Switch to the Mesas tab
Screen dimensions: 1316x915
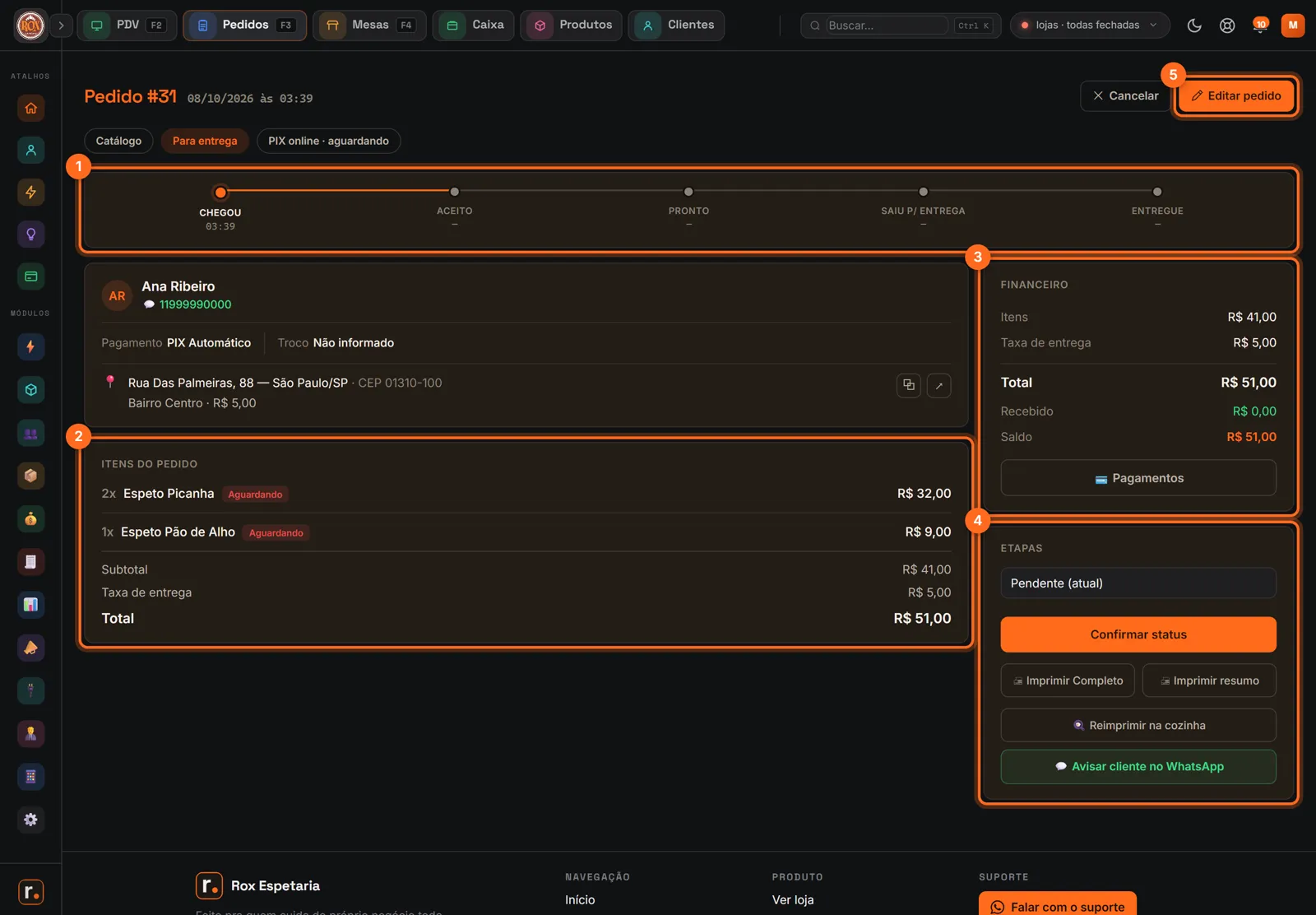370,26
